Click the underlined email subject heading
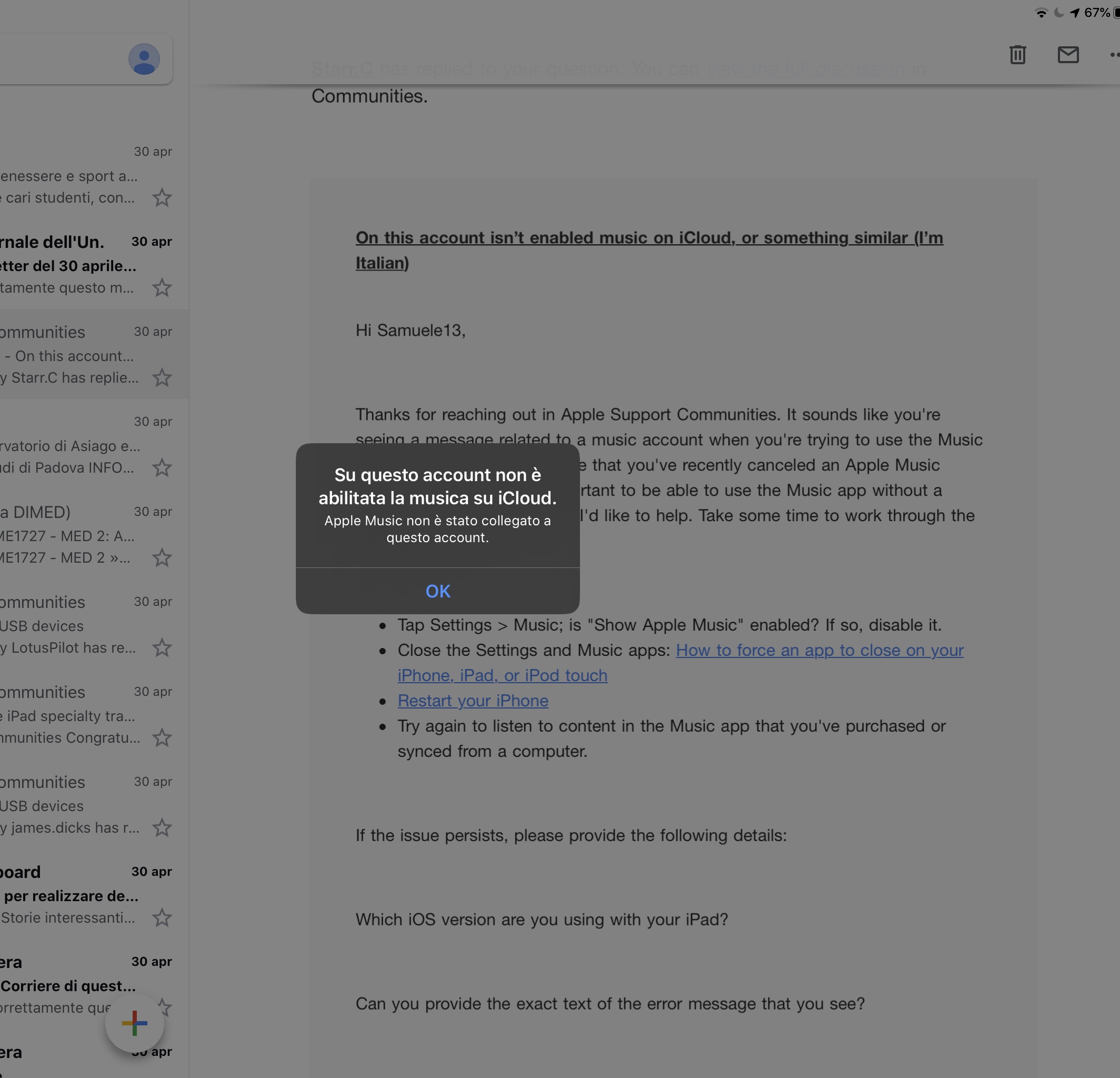This screenshot has height=1078, width=1120. coord(648,238)
